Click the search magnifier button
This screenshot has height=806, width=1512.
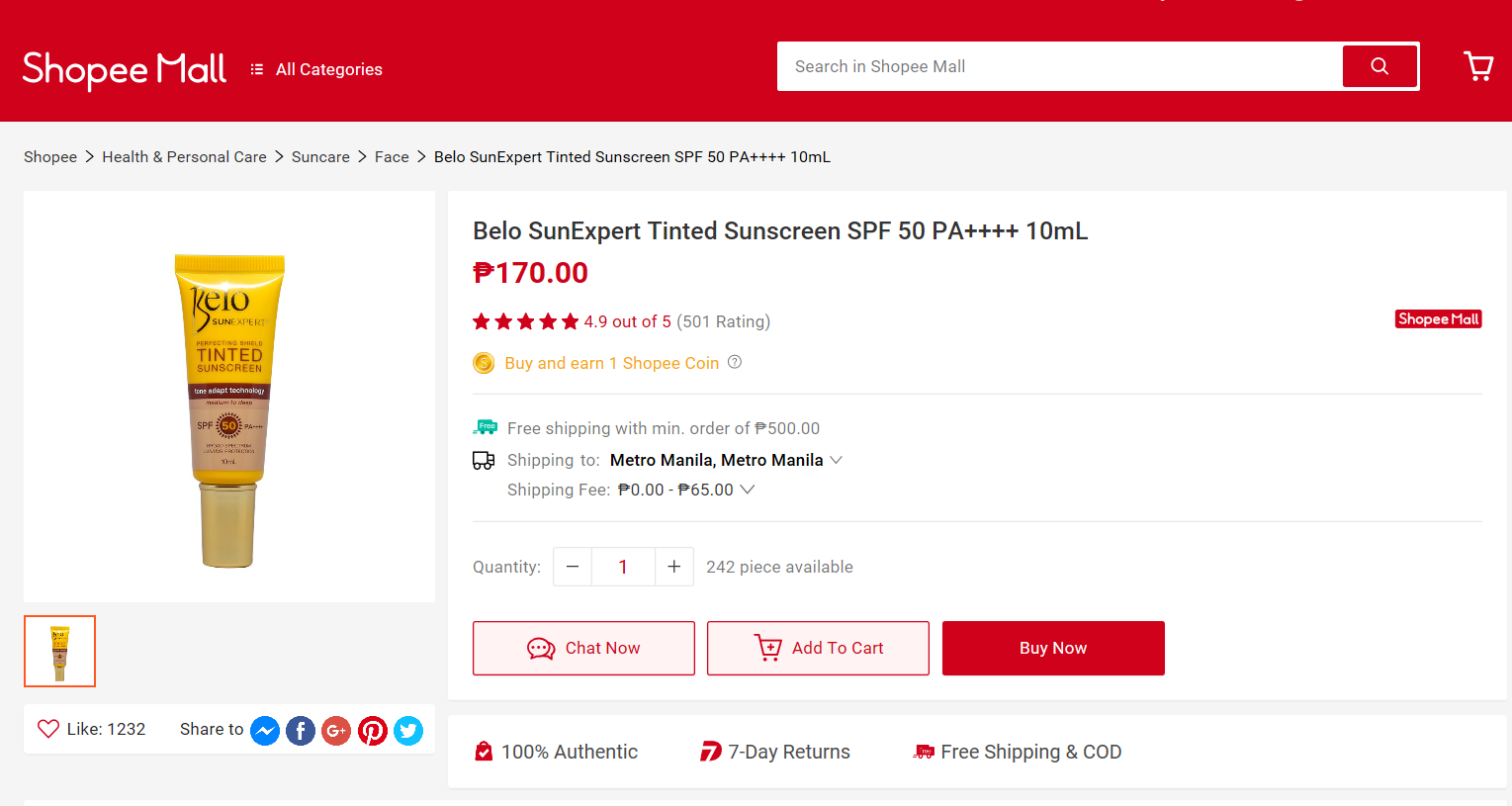click(1379, 66)
